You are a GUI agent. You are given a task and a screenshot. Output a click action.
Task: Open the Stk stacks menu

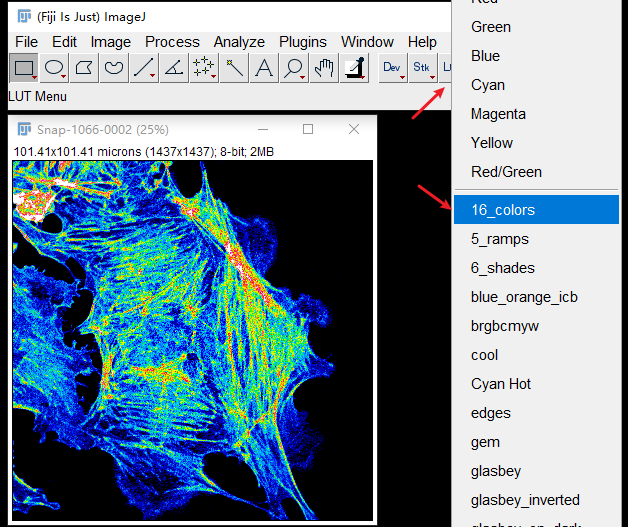(x=423, y=68)
